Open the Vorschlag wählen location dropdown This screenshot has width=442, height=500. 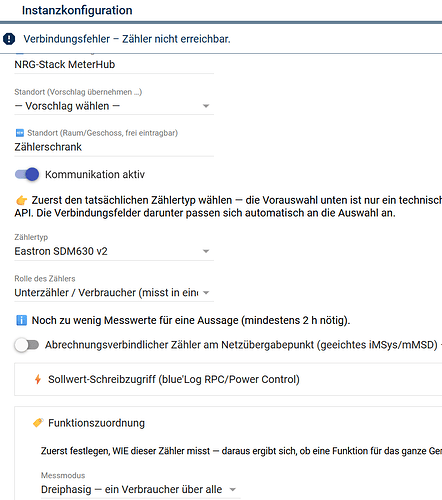[x=114, y=106]
